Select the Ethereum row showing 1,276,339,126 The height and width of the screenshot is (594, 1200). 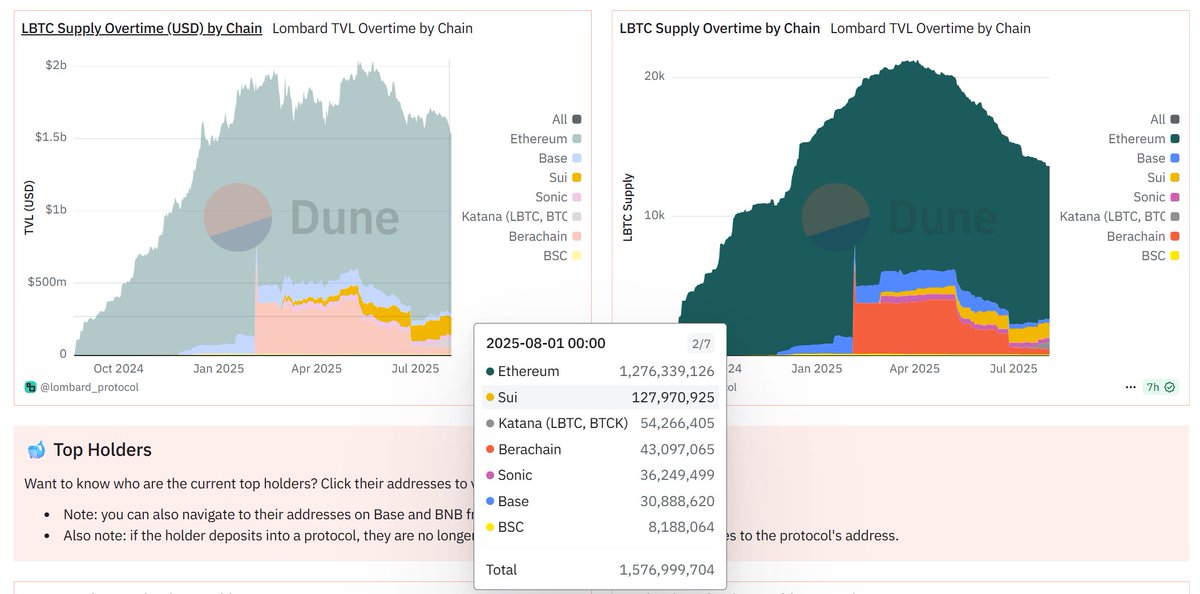[600, 371]
